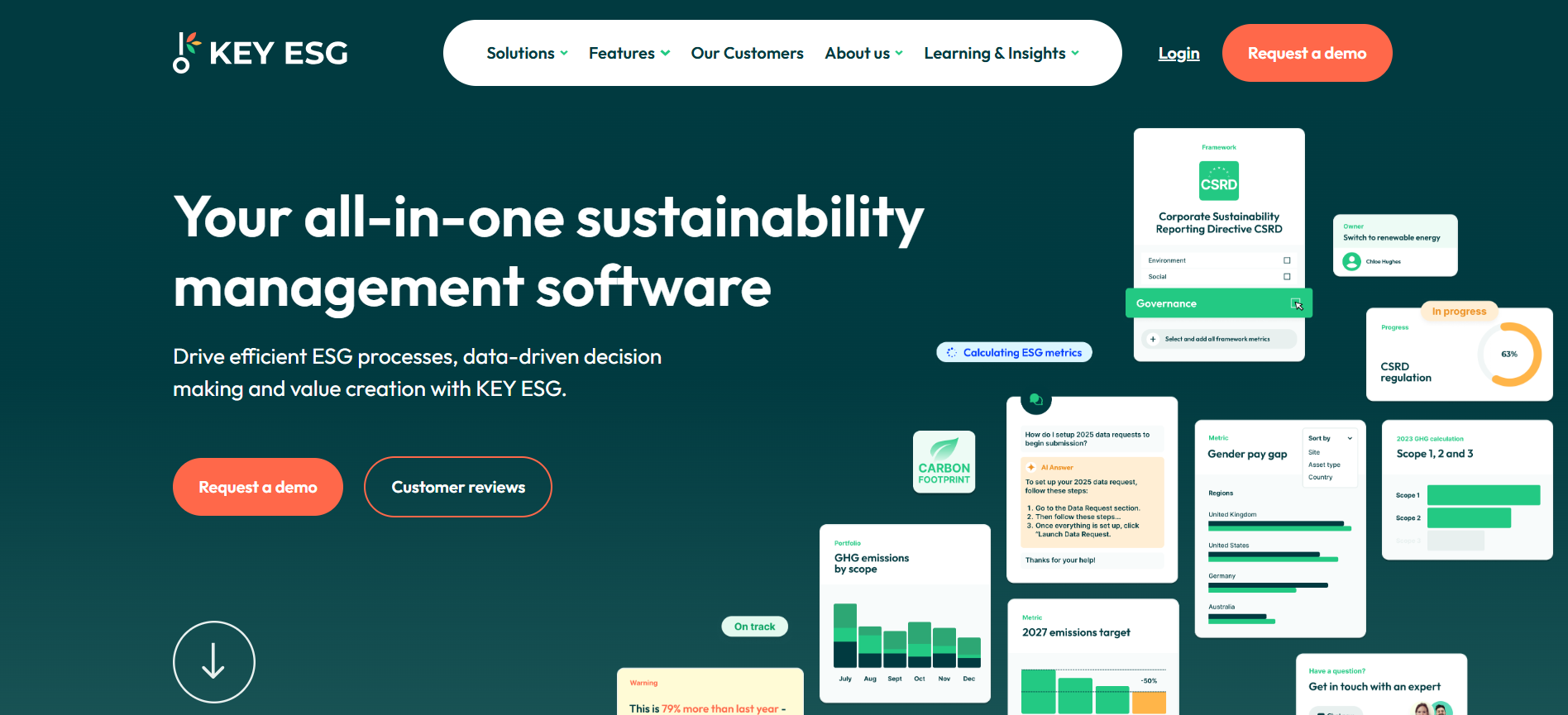Click the In progress status badge
1568x715 pixels.
[1459, 312]
